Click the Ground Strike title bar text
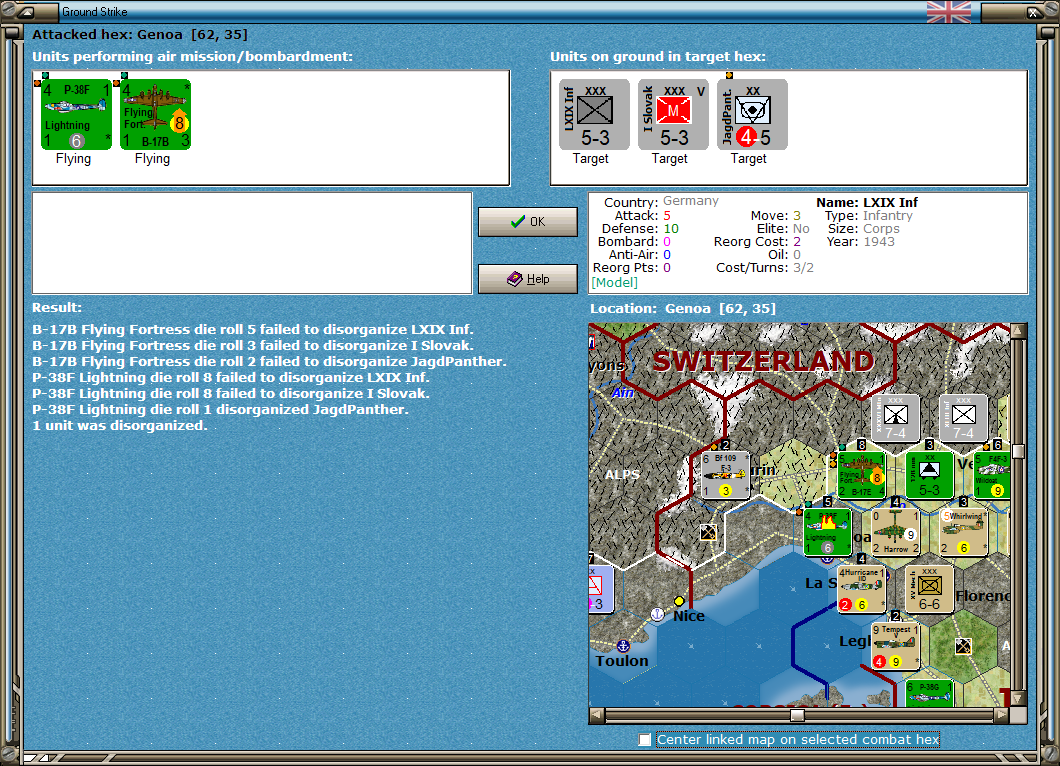The height and width of the screenshot is (766, 1060). coord(95,11)
